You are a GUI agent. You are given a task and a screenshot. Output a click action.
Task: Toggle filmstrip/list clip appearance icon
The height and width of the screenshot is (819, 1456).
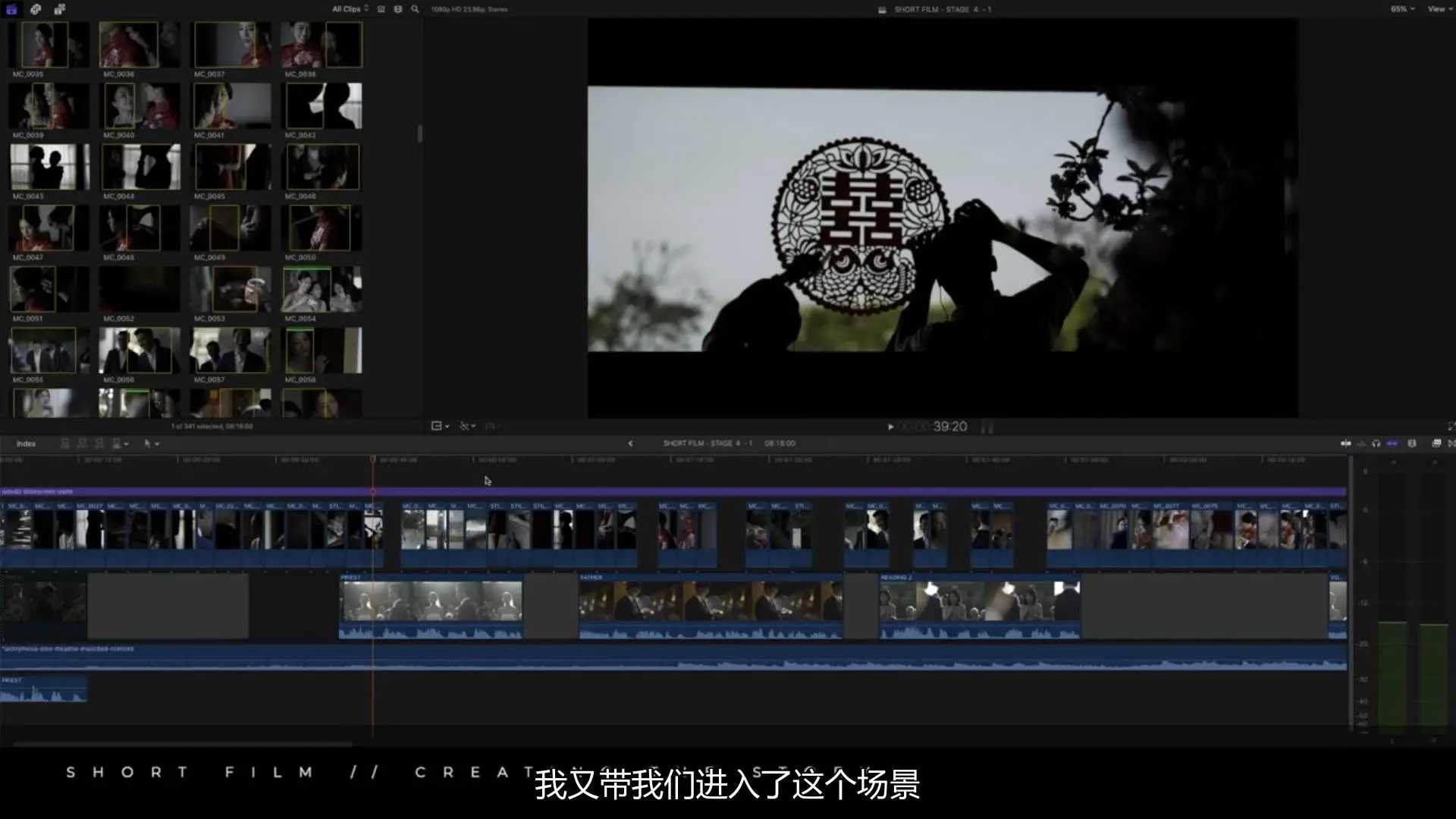(398, 9)
